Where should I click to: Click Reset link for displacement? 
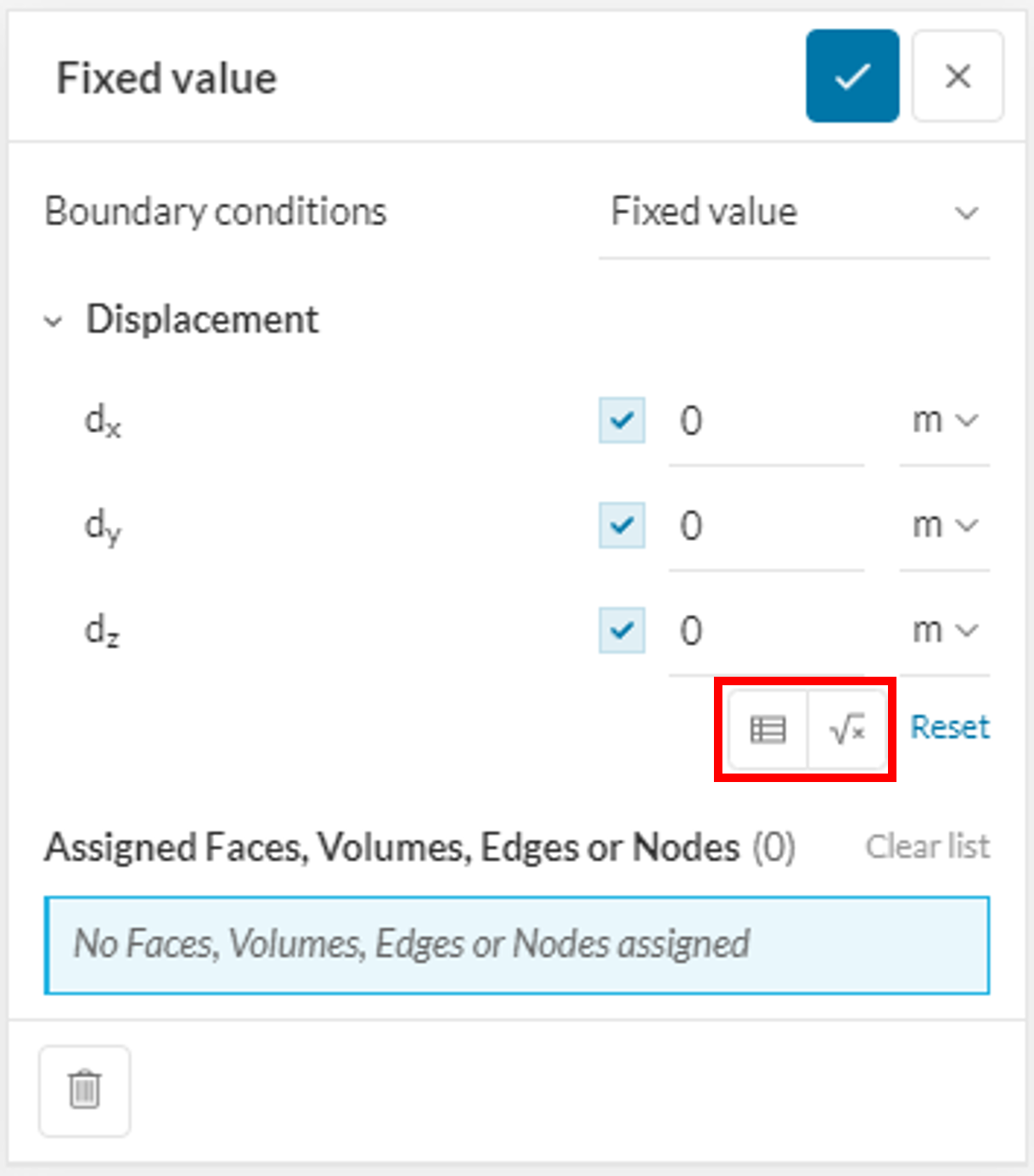click(x=949, y=728)
